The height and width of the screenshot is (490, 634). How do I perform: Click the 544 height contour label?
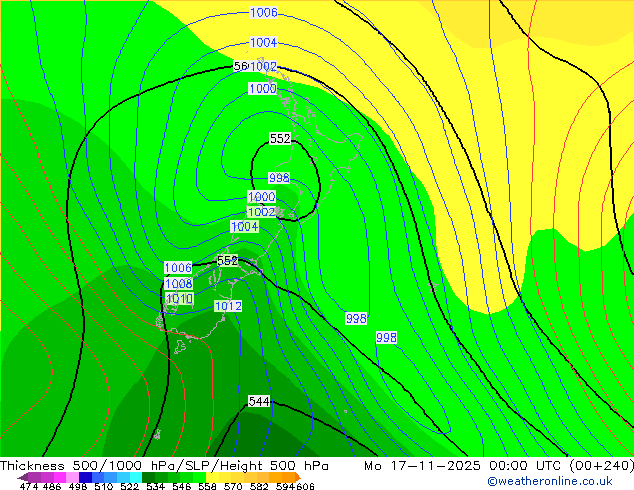pos(259,401)
